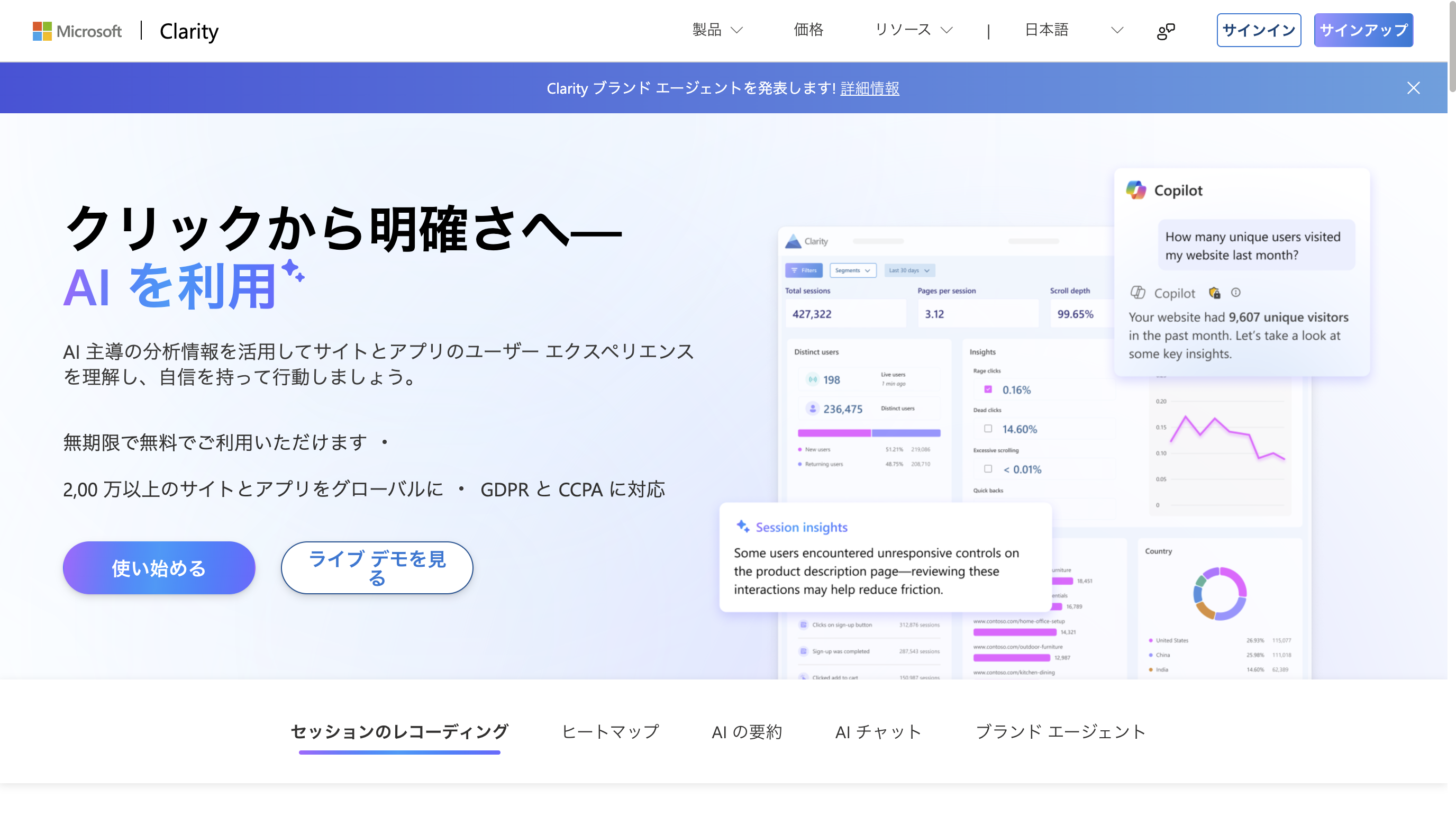This screenshot has width=1456, height=834.
Task: Click the live users broadcast icon beside 198
Action: pyautogui.click(x=813, y=379)
